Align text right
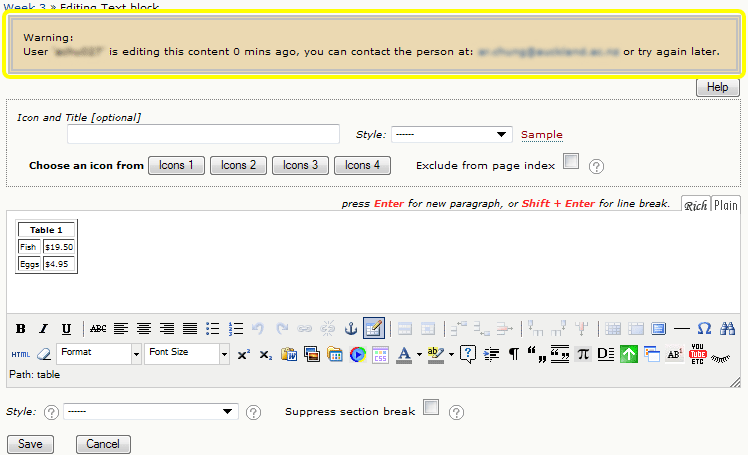This screenshot has height=455, width=748. point(166,329)
